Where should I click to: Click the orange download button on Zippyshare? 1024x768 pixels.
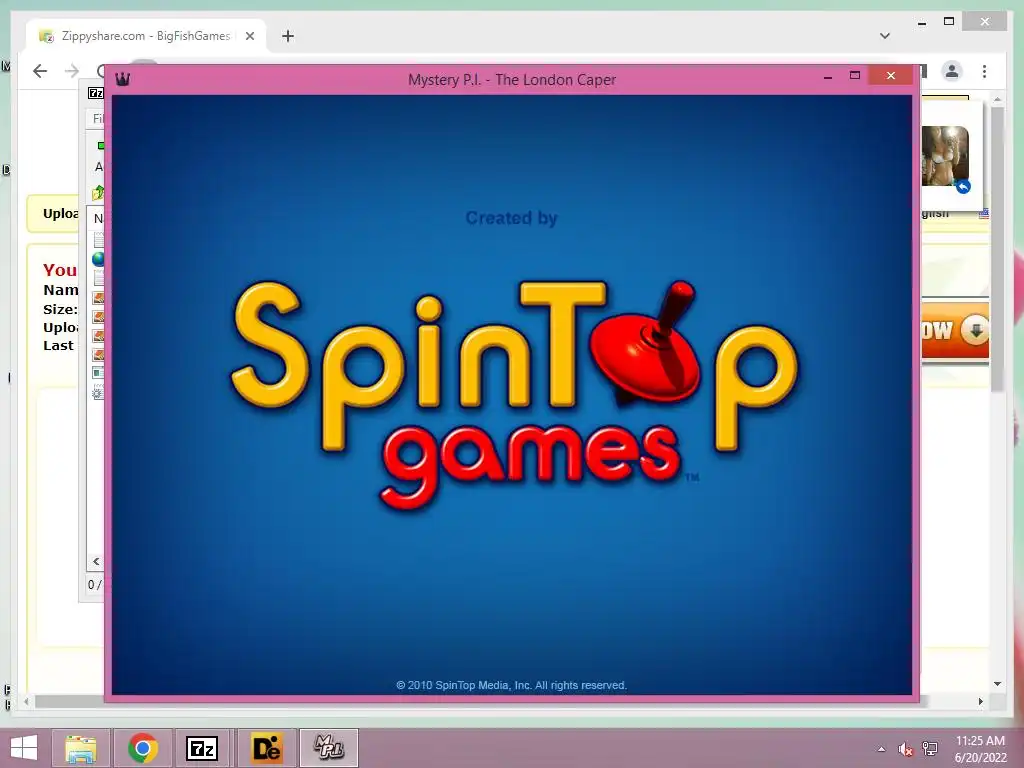[955, 330]
